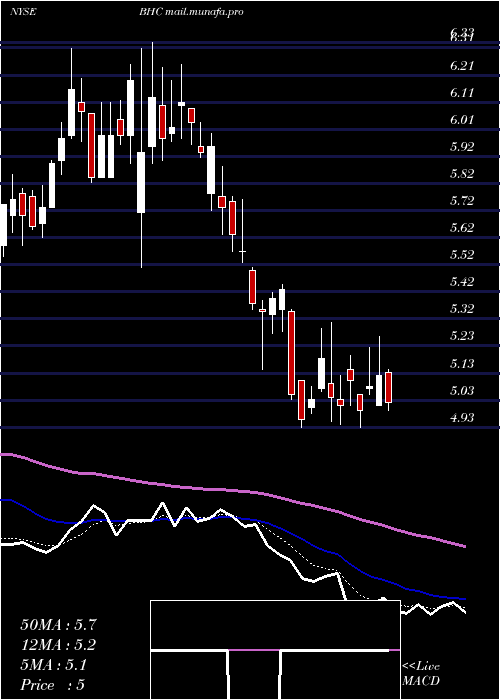Screen dimensions: 500x700
Task: Click the 5.13 price axis label
Action: (462, 363)
